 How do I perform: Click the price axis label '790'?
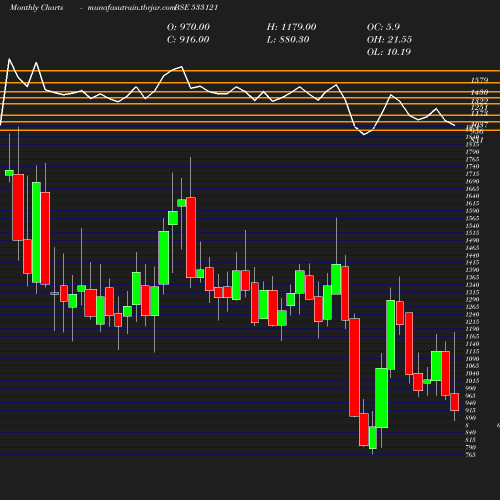471,447
